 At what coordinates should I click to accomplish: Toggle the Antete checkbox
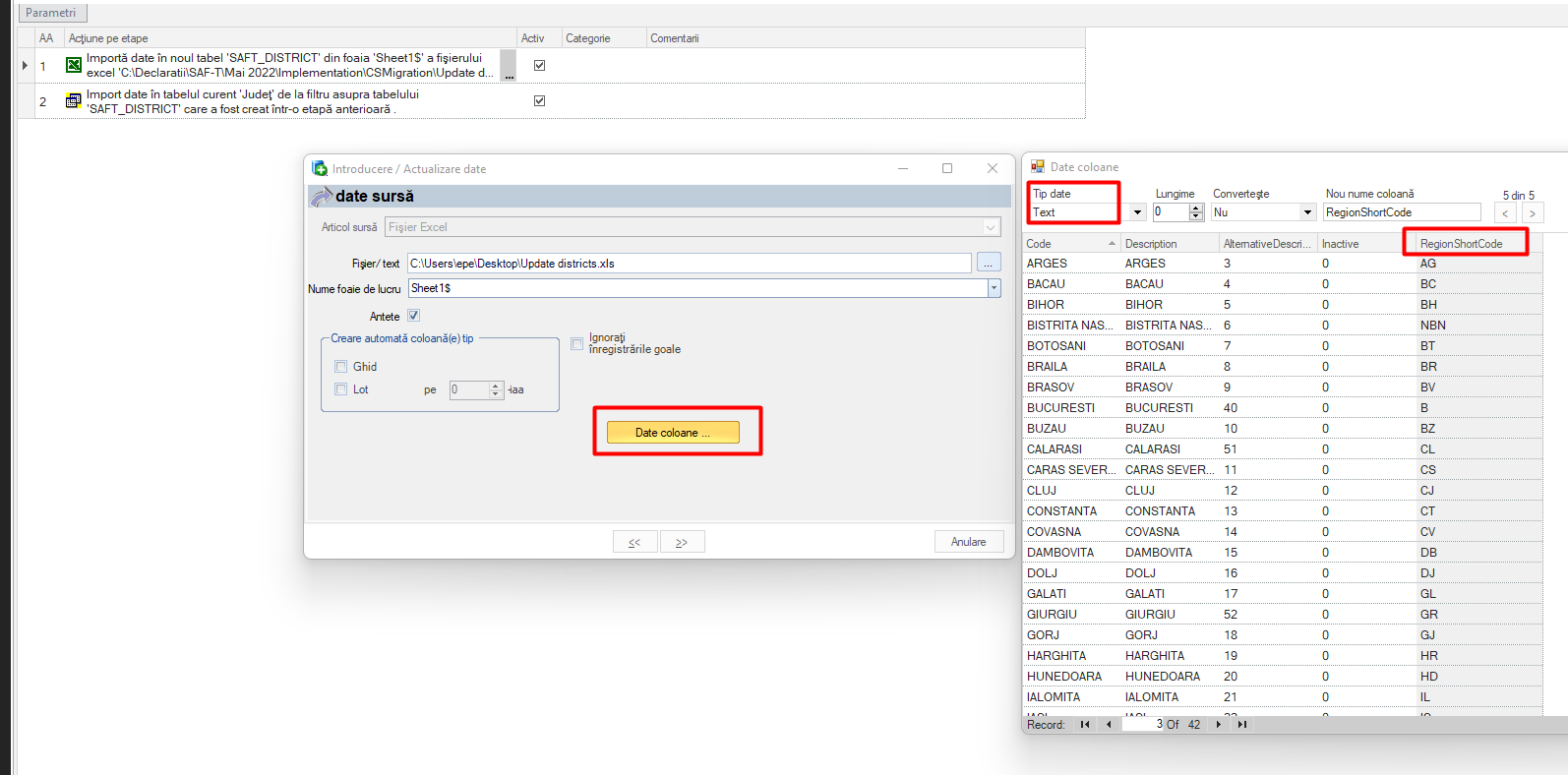click(413, 316)
